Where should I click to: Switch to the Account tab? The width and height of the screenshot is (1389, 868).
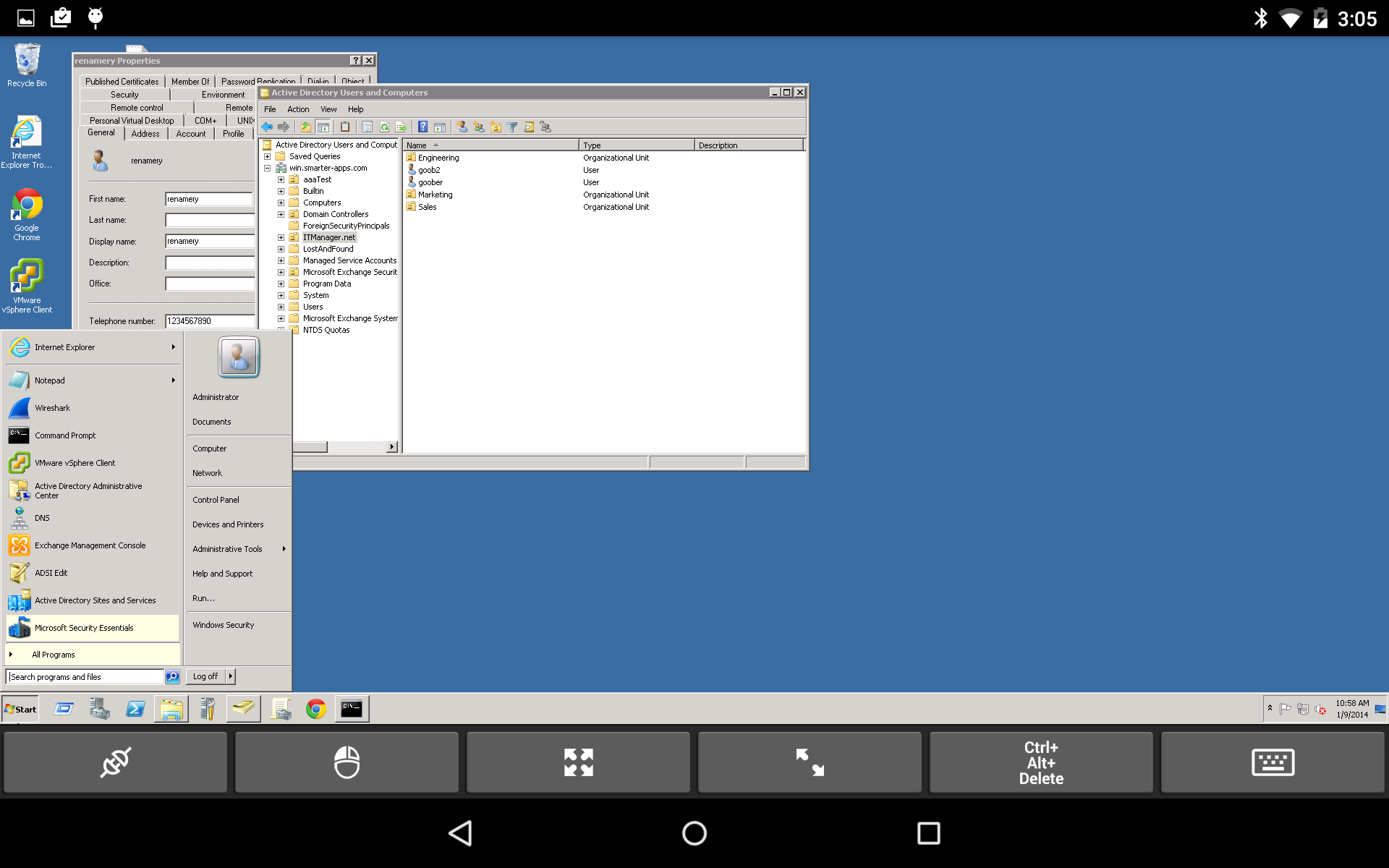point(191,134)
